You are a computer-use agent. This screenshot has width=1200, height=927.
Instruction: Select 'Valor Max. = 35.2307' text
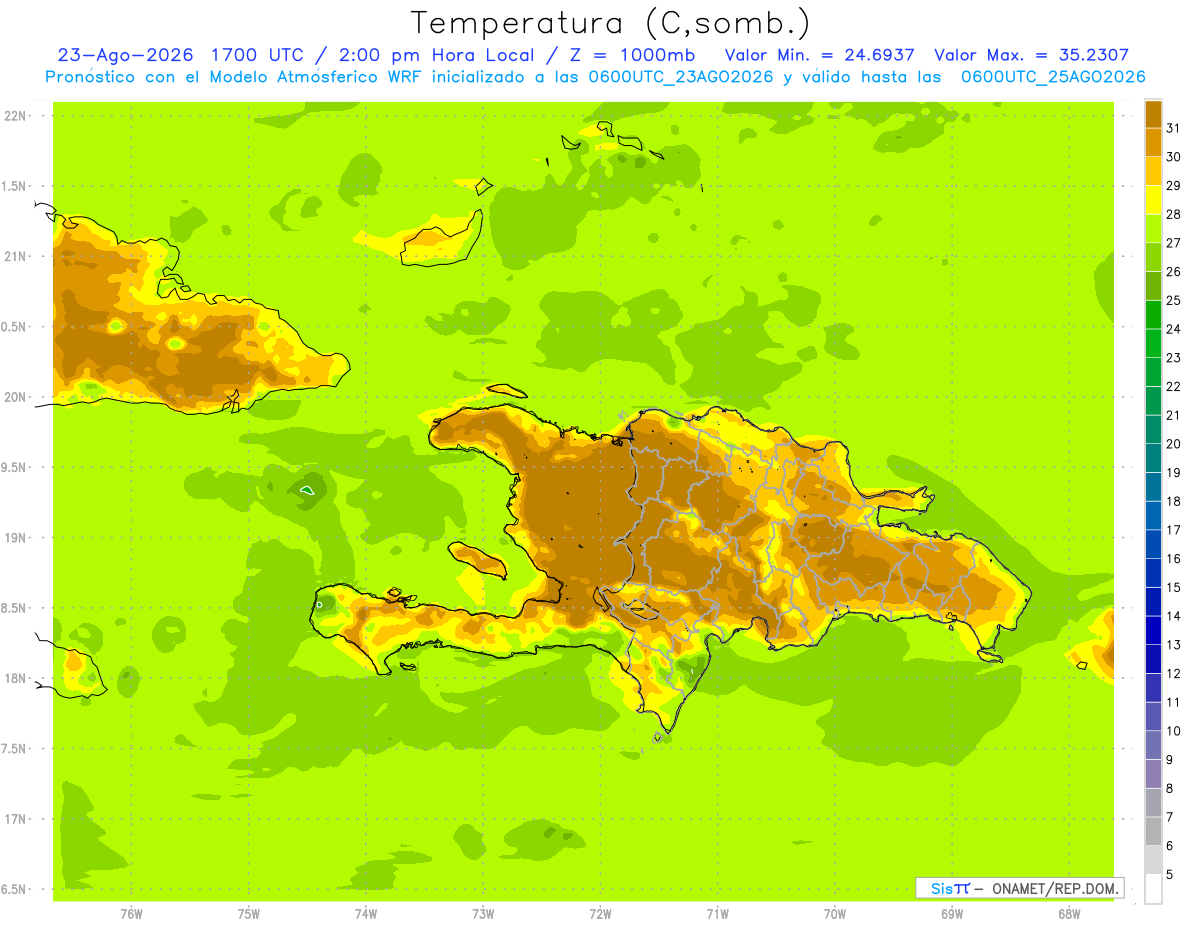point(1032,55)
